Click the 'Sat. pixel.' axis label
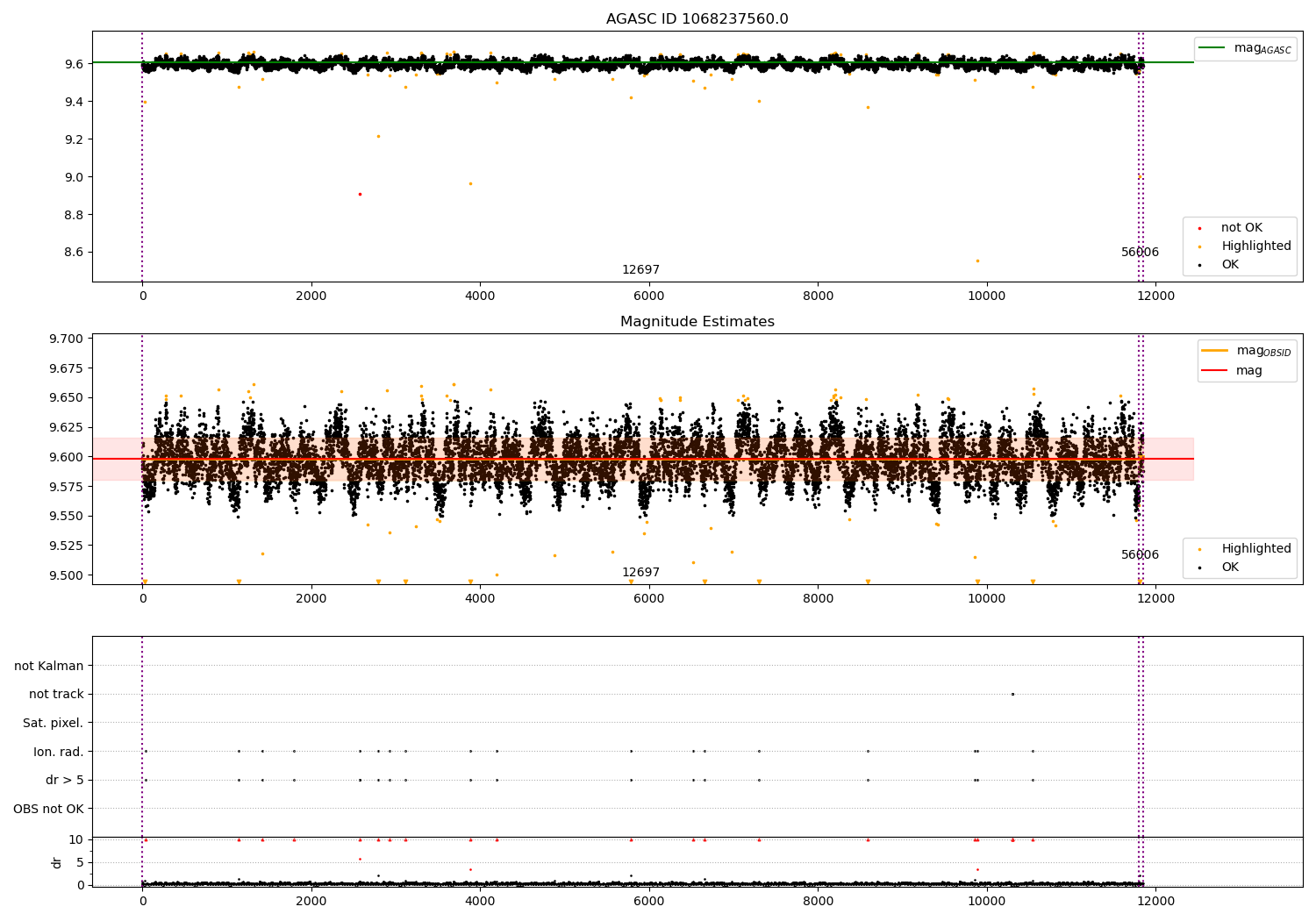Viewport: 1316px width, 921px height. coord(53,723)
